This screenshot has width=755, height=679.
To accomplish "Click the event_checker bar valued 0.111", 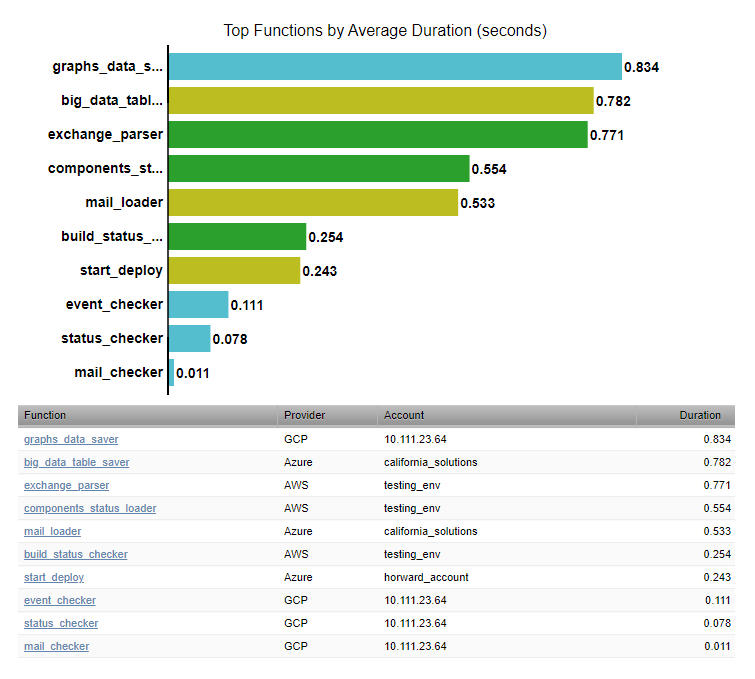I will point(198,304).
